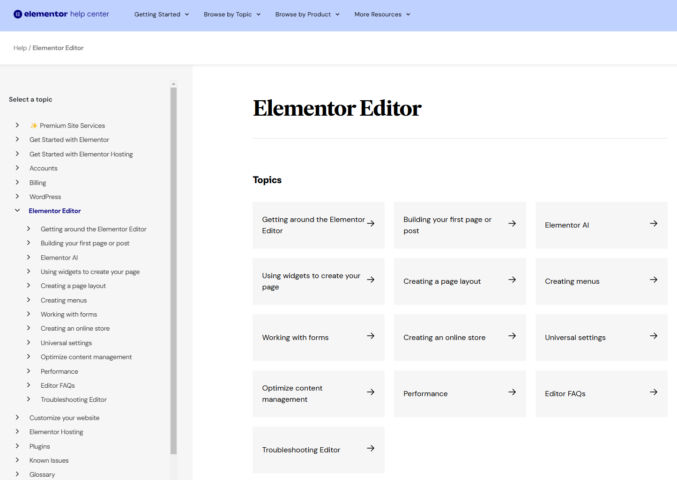Open the Browse by Topic dropdown menu
The image size is (677, 480).
232,14
